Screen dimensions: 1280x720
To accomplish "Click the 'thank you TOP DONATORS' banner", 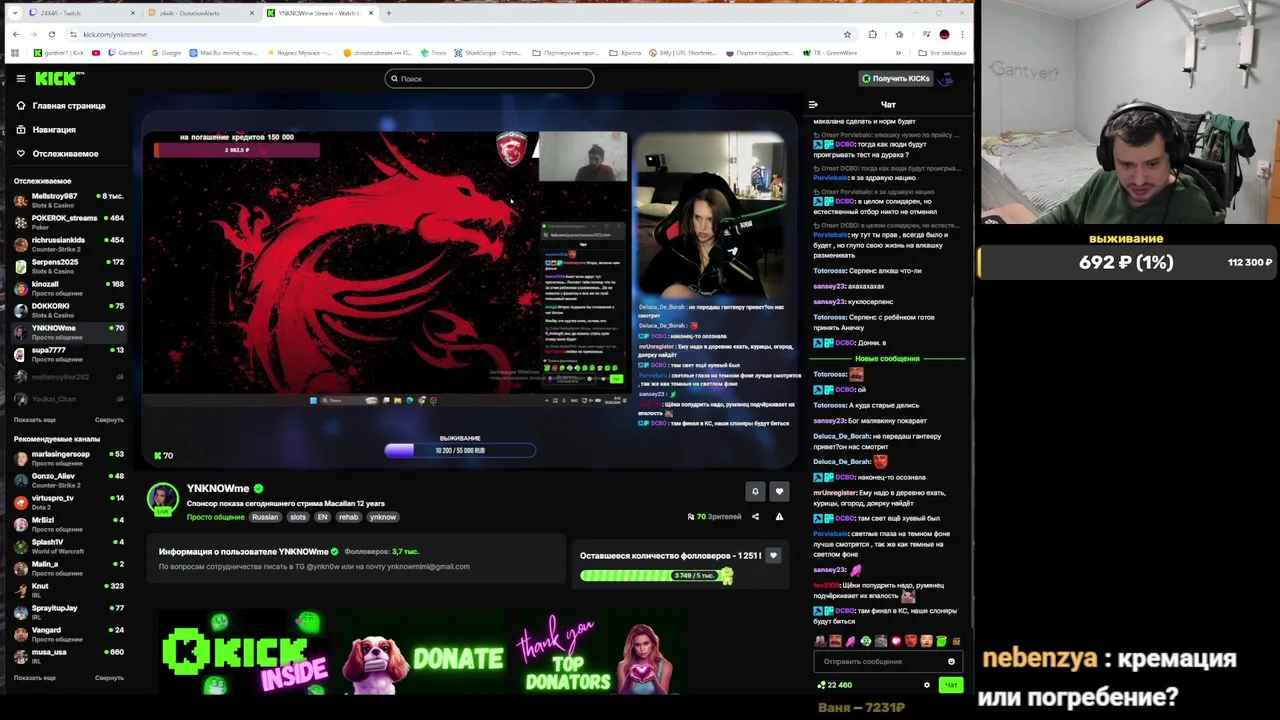I will click(x=598, y=655).
